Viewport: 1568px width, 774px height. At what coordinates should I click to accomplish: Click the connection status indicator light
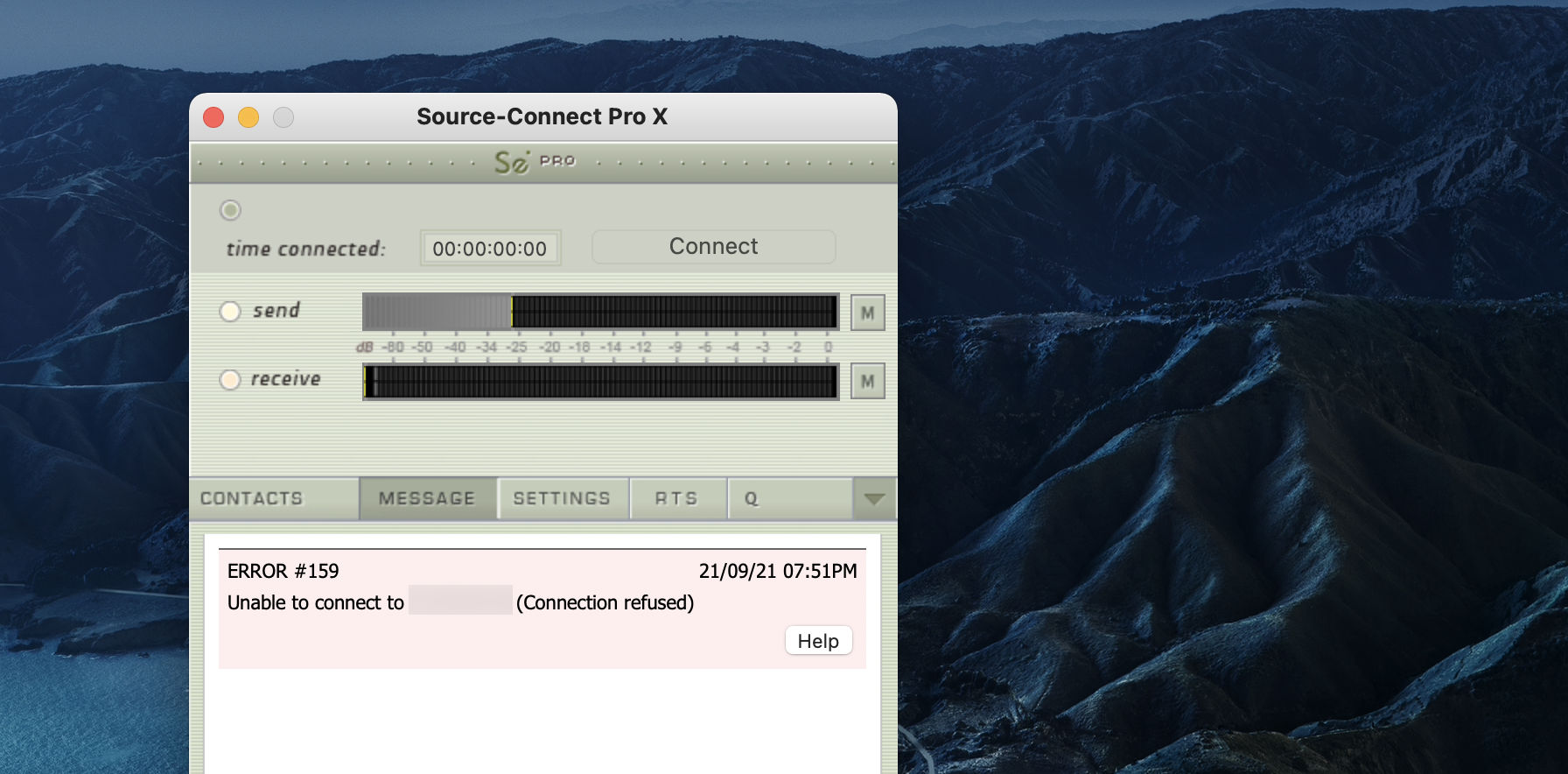point(230,210)
